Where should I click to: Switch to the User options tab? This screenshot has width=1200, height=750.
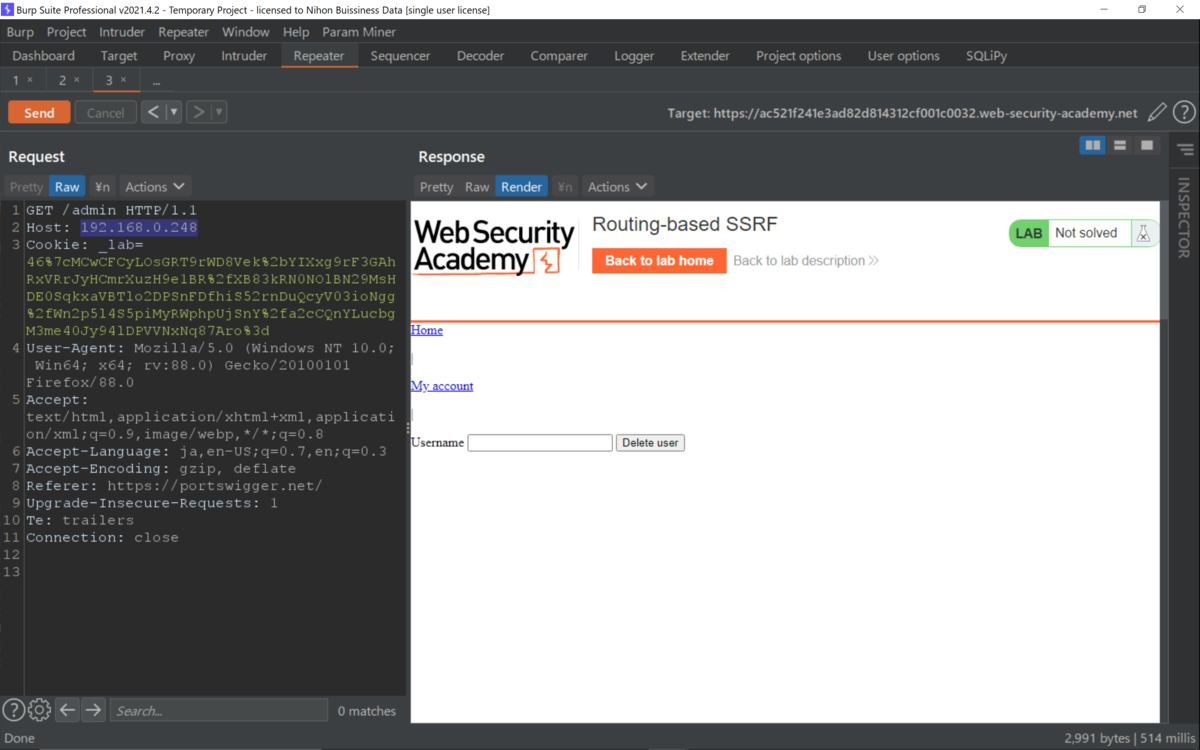904,56
